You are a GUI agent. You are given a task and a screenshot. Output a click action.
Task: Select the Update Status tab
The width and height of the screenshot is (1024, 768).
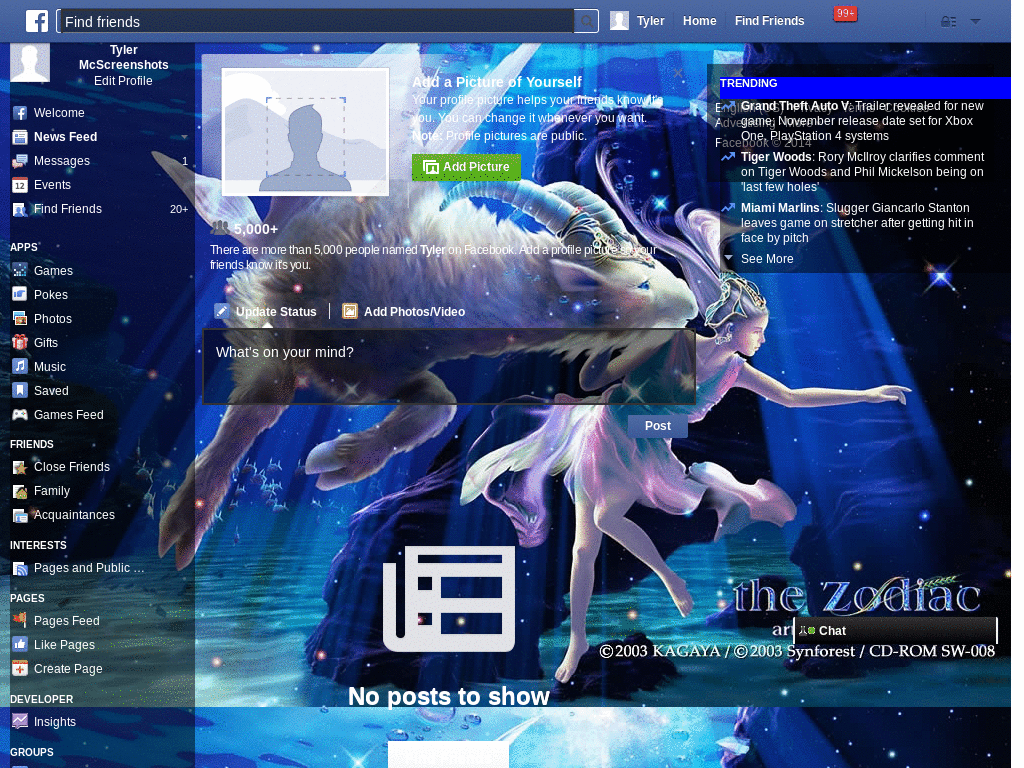(x=265, y=312)
